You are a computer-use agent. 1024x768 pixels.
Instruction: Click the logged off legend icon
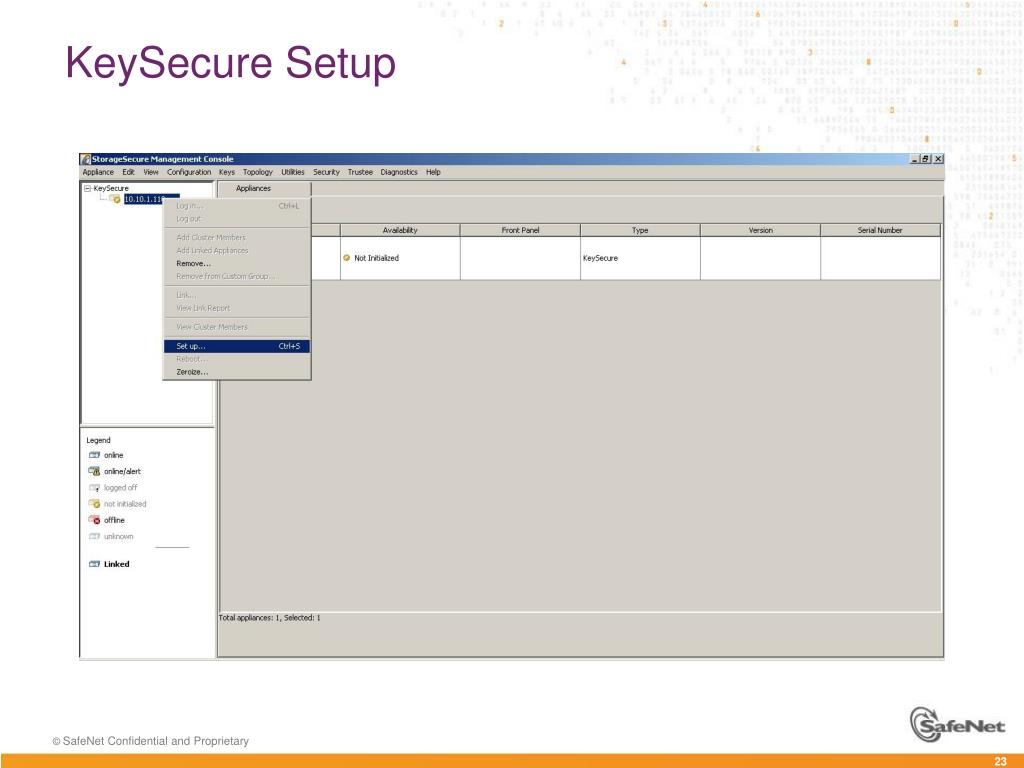94,488
